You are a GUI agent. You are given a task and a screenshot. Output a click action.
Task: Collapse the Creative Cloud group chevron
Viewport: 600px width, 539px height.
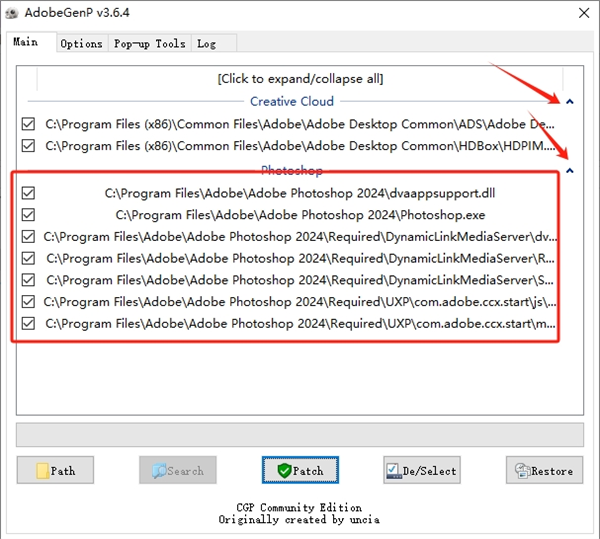coord(570,102)
